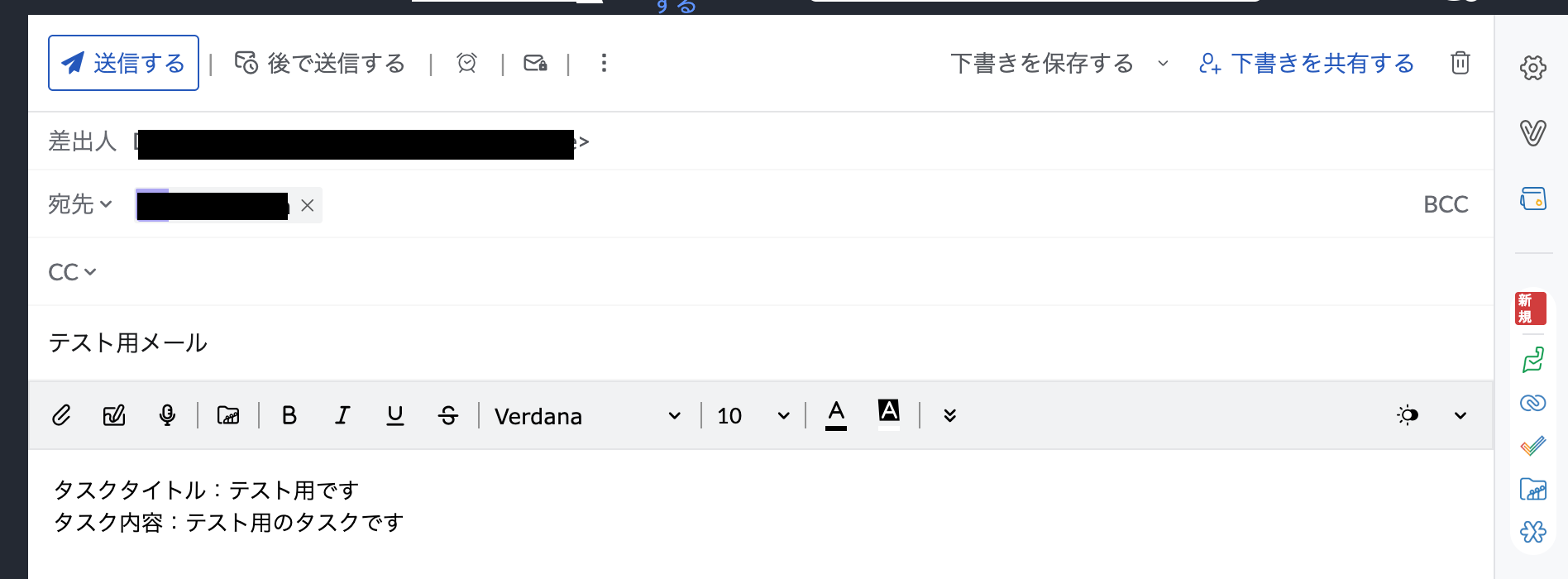Start voice dictation with microphone icon
This screenshot has height=579, width=1568.
[167, 415]
